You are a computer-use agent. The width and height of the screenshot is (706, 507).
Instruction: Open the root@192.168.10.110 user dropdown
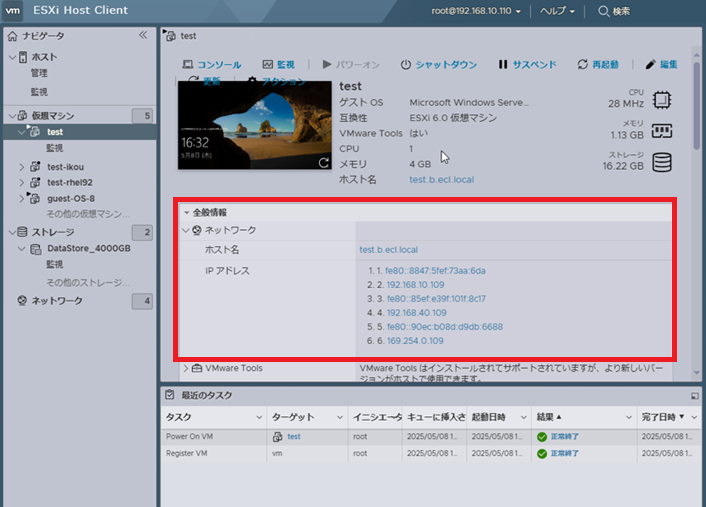(x=476, y=11)
